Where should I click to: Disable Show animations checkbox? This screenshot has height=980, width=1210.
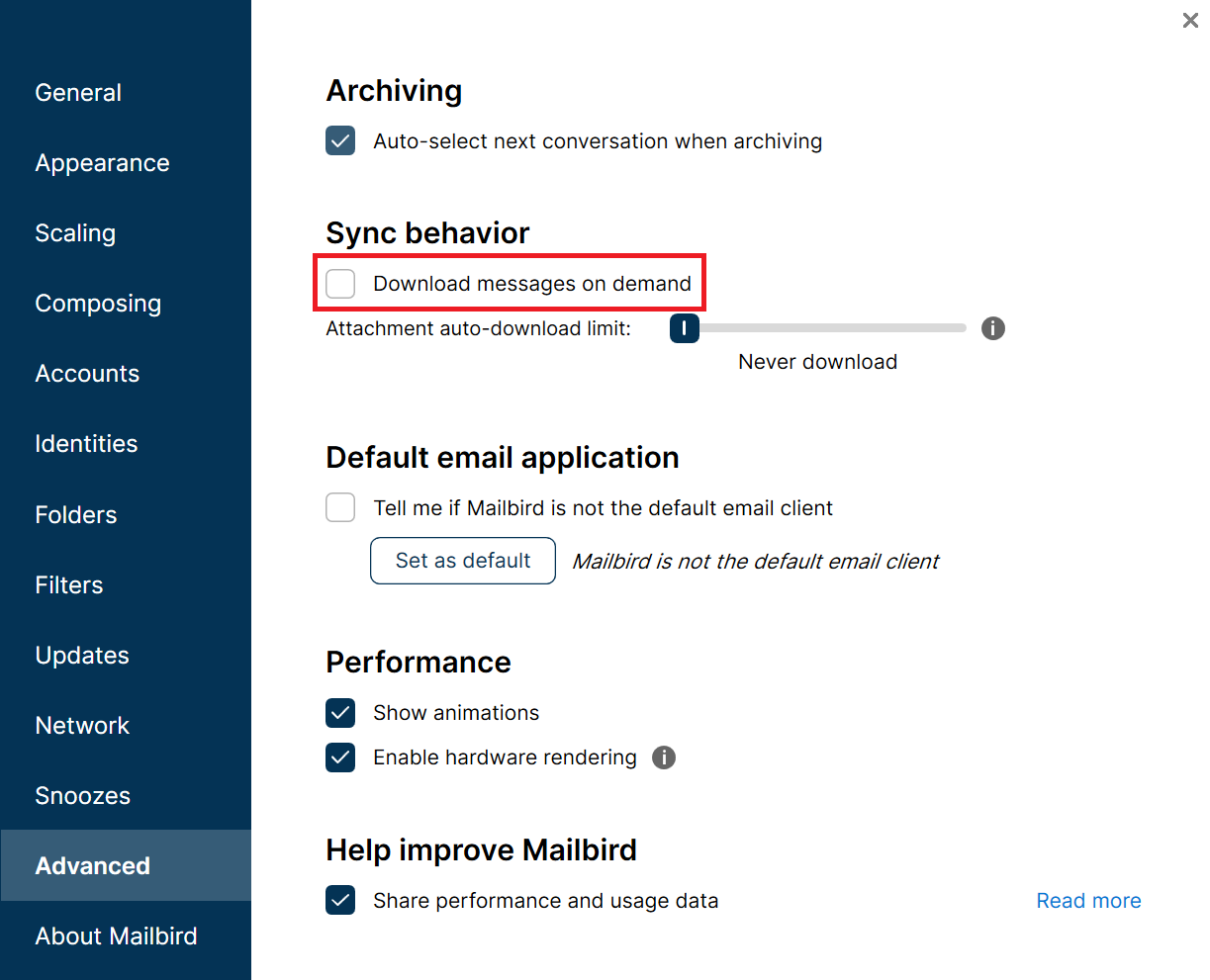(340, 713)
